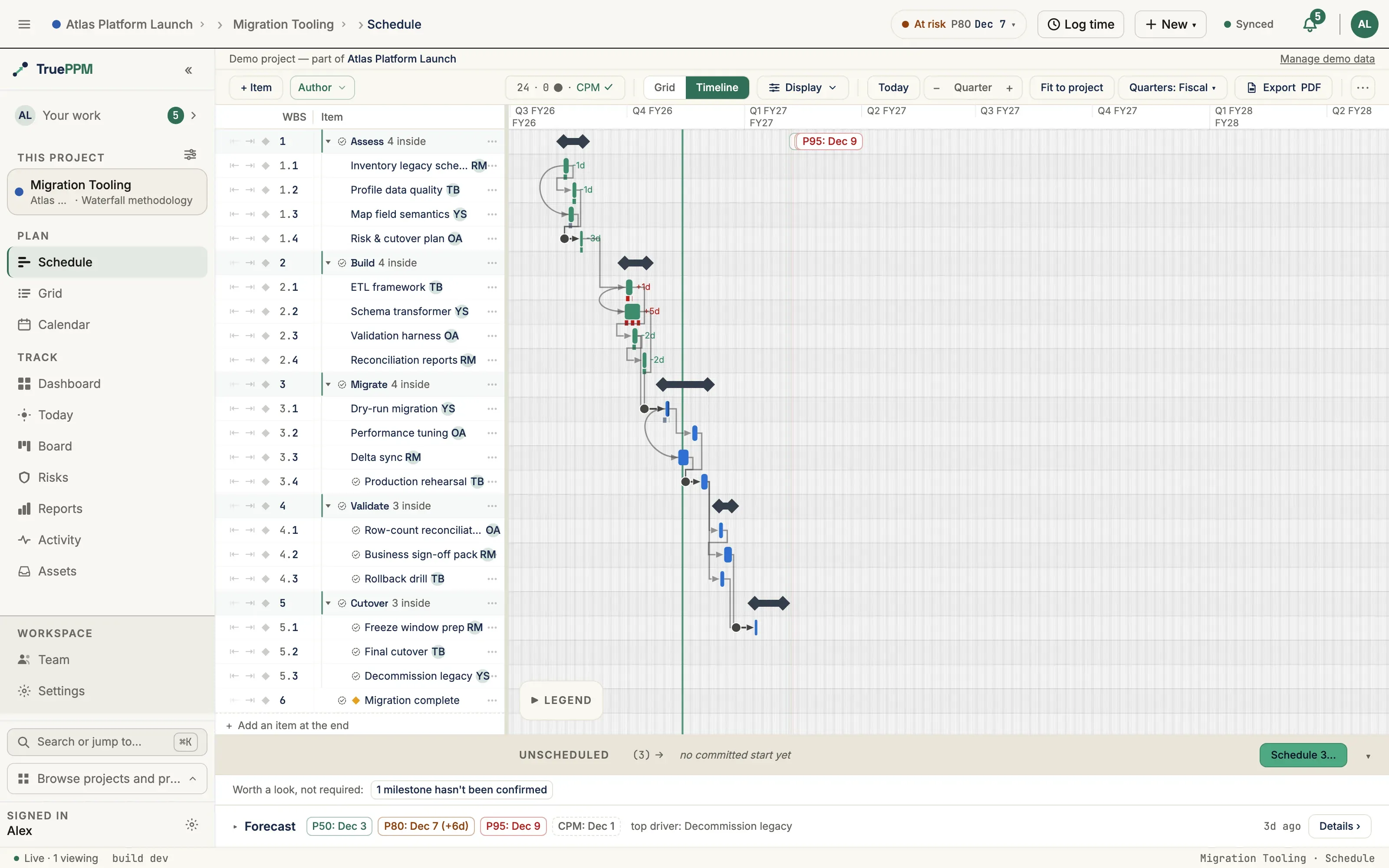Zoom in timeline with plus icon
1389x868 pixels.
click(x=1009, y=88)
